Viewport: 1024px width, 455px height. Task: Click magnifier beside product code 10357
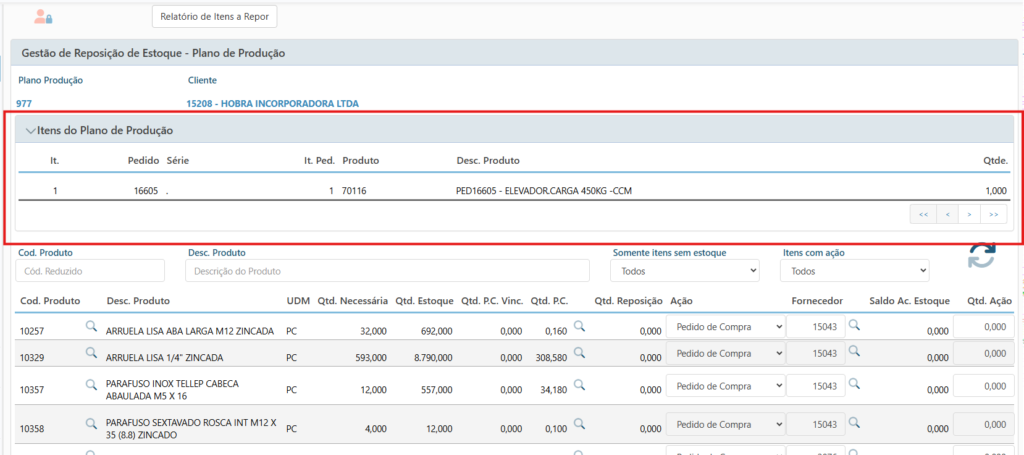pos(91,382)
